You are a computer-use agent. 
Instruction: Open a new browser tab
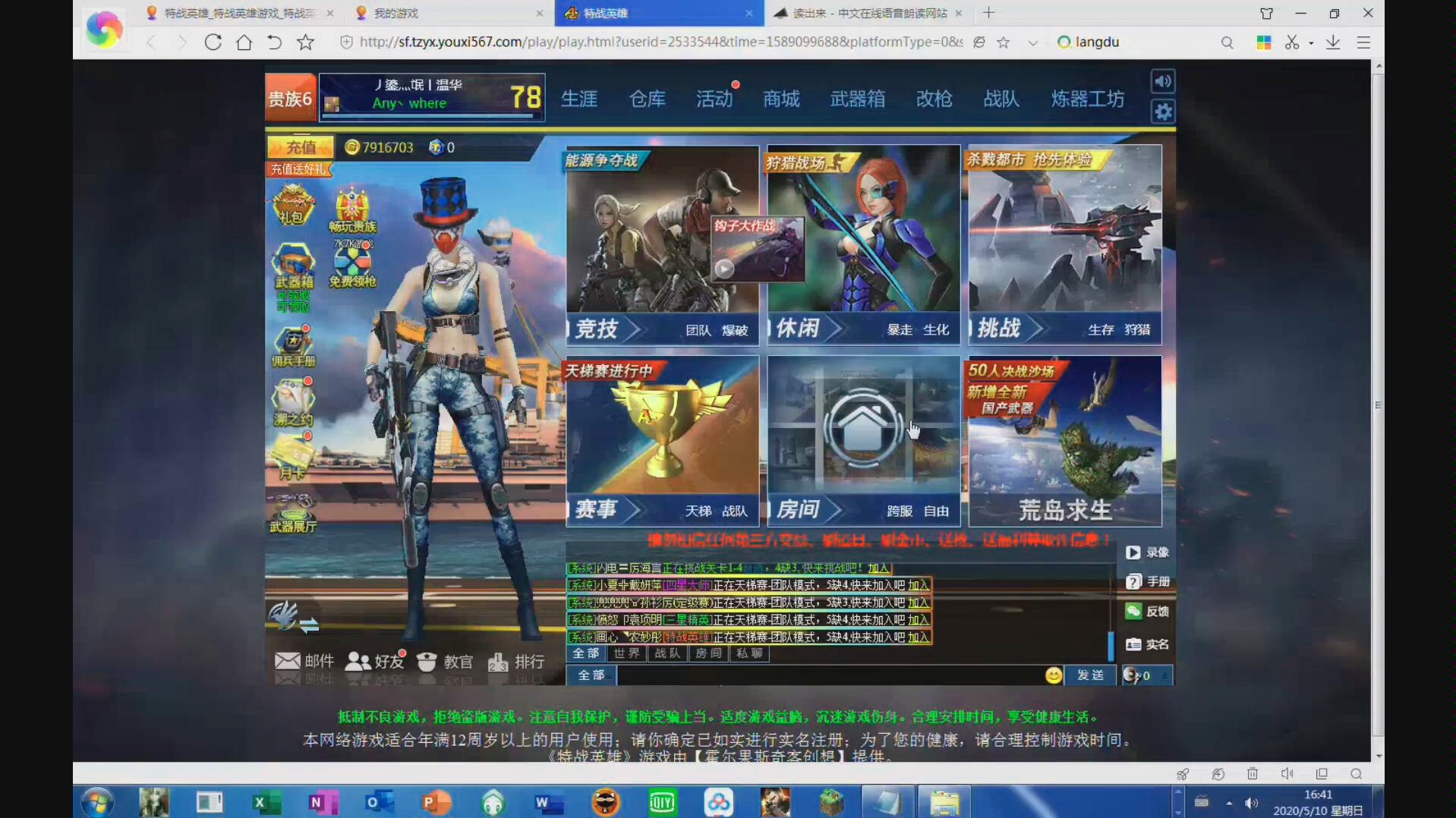tap(988, 13)
